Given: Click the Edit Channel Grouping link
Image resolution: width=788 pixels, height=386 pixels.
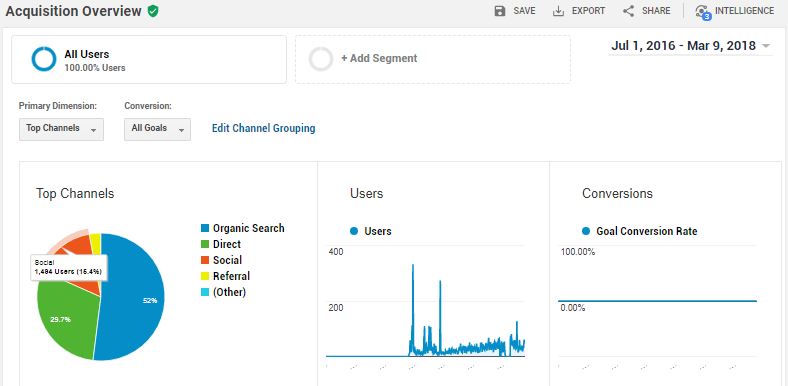Looking at the screenshot, I should [263, 128].
